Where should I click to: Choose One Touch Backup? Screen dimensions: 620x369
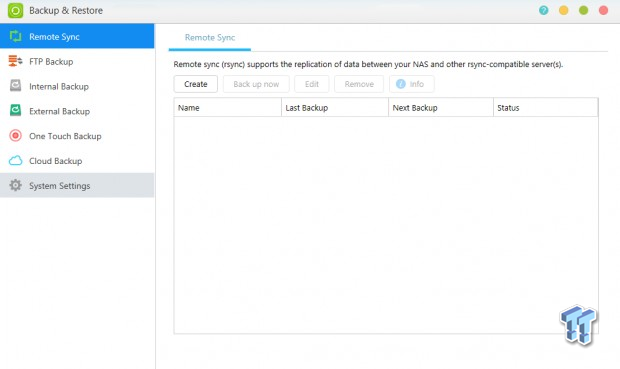(x=77, y=136)
